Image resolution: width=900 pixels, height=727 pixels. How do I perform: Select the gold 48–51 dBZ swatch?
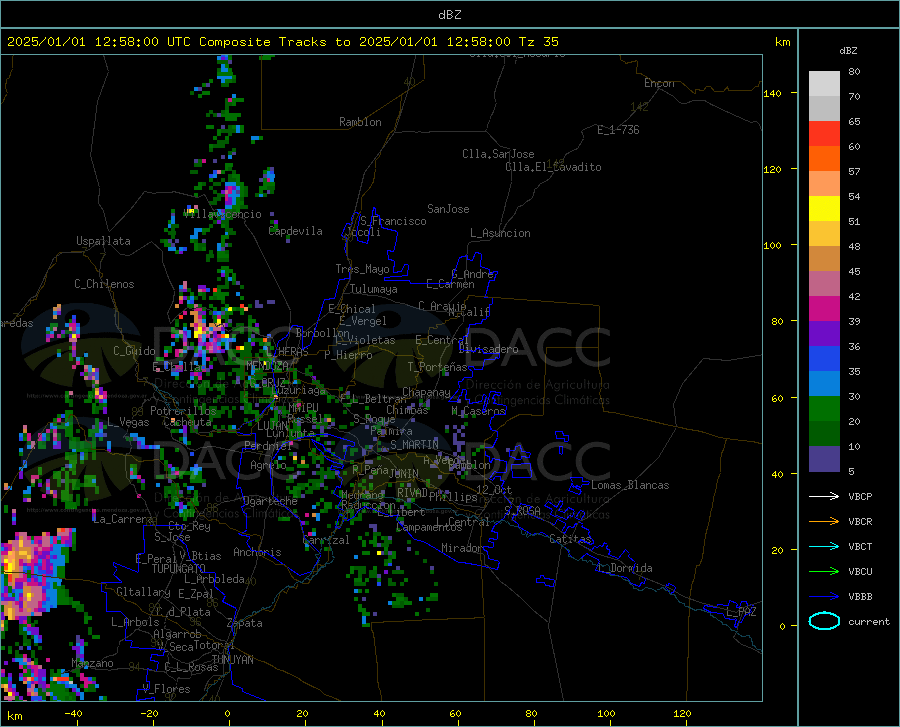[824, 234]
